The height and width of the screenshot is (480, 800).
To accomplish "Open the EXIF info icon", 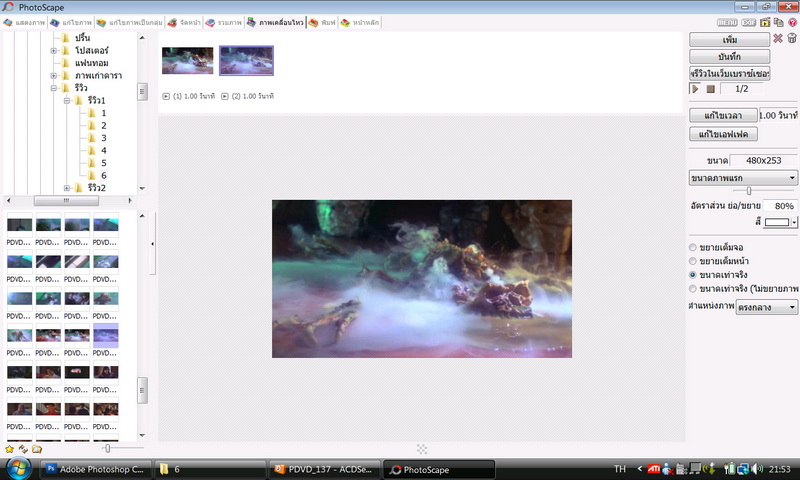I will (749, 22).
